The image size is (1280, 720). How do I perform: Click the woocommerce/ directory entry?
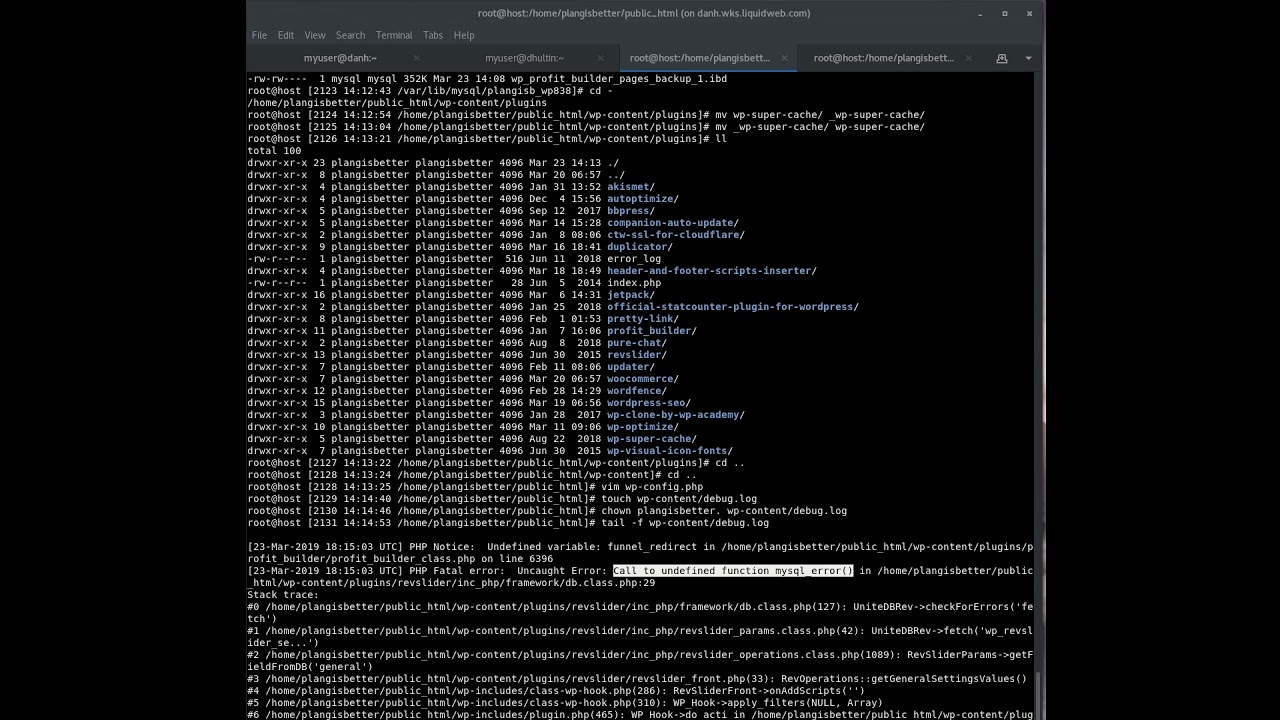[643, 379]
